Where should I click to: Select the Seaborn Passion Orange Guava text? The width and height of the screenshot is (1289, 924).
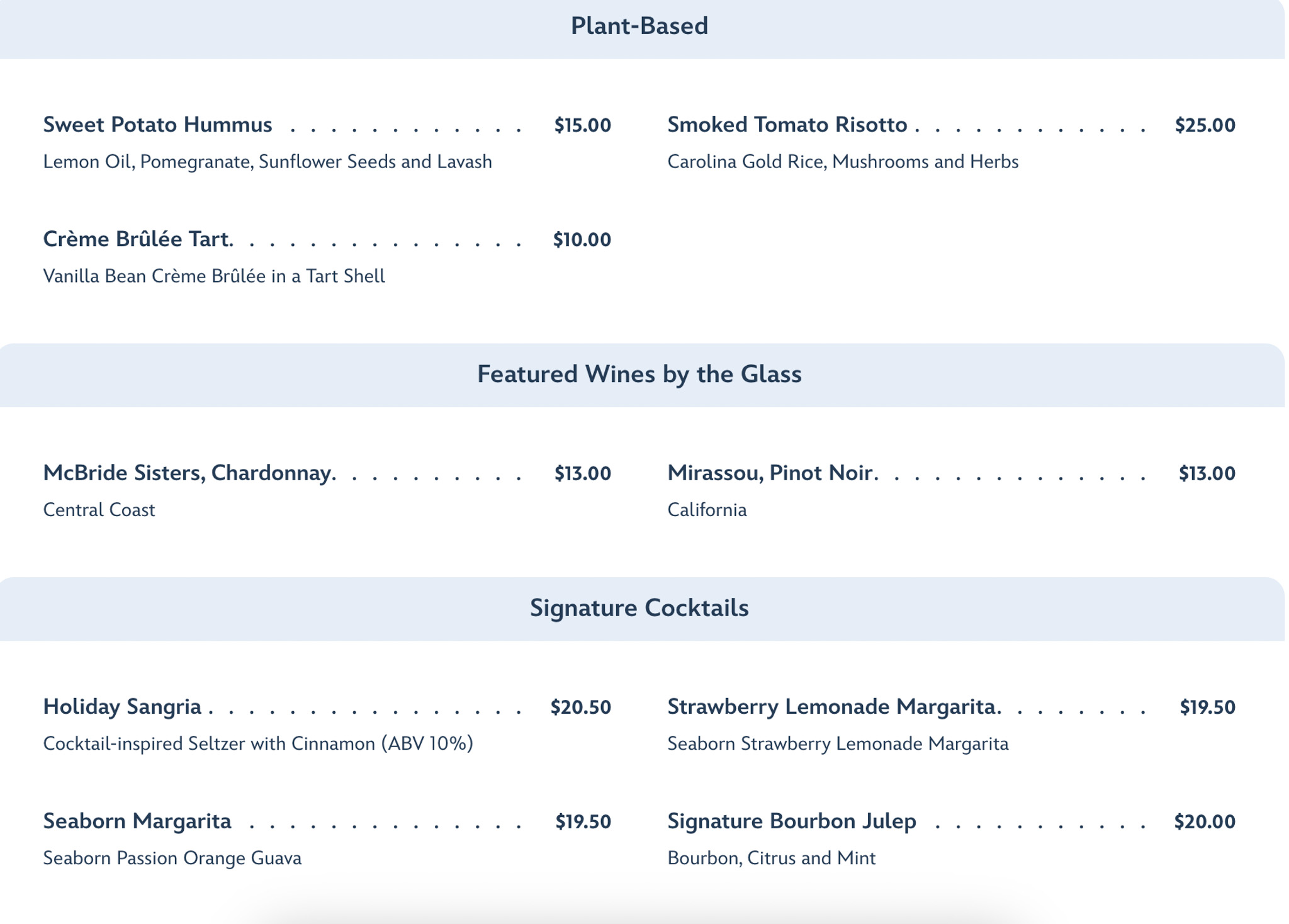172,859
